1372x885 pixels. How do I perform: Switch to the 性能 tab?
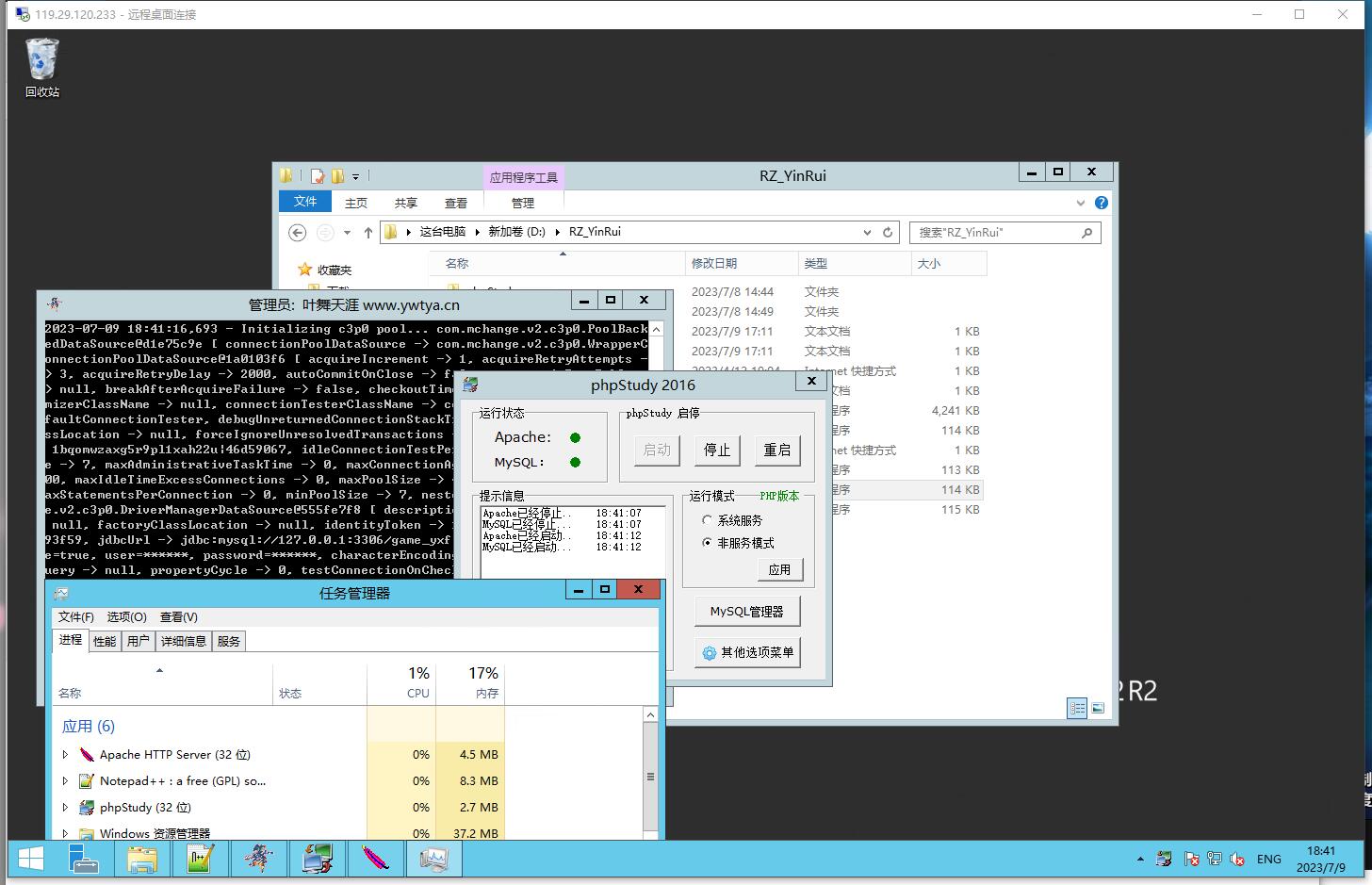[x=105, y=641]
